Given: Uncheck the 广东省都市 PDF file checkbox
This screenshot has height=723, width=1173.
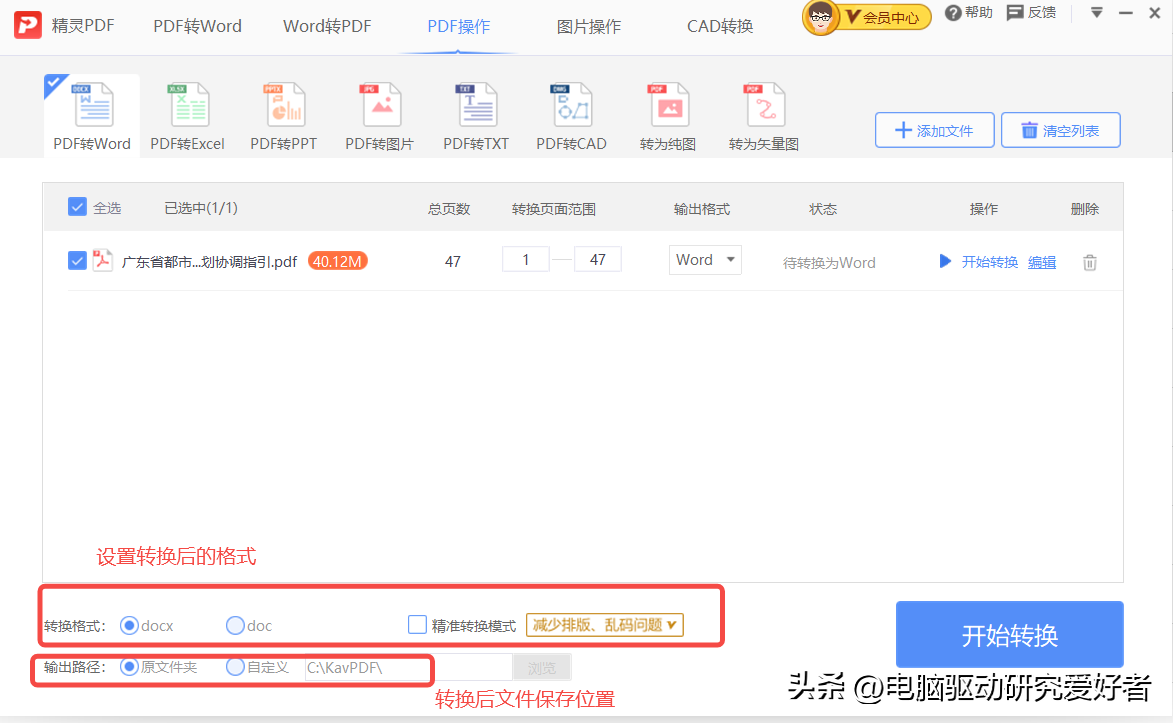Looking at the screenshot, I should (x=77, y=260).
